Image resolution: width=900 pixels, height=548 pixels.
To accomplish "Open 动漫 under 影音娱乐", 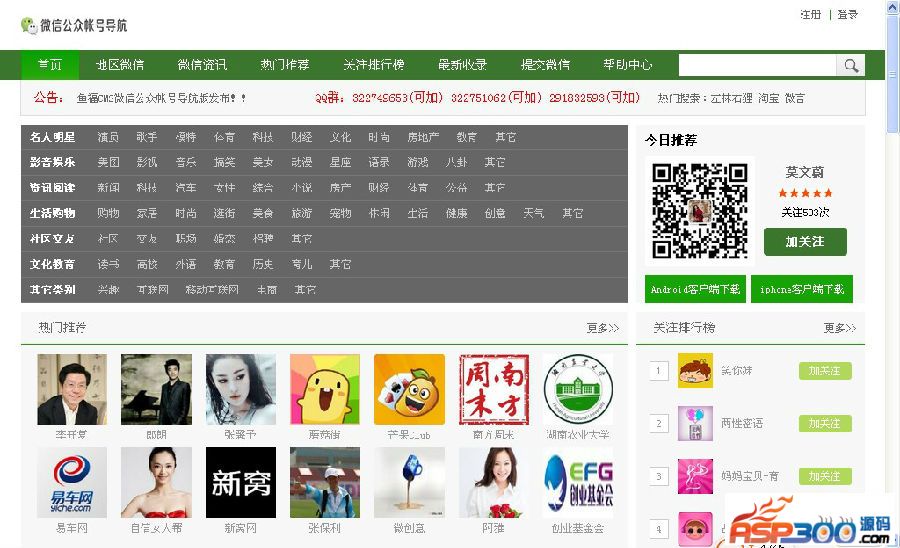I will click(301, 162).
